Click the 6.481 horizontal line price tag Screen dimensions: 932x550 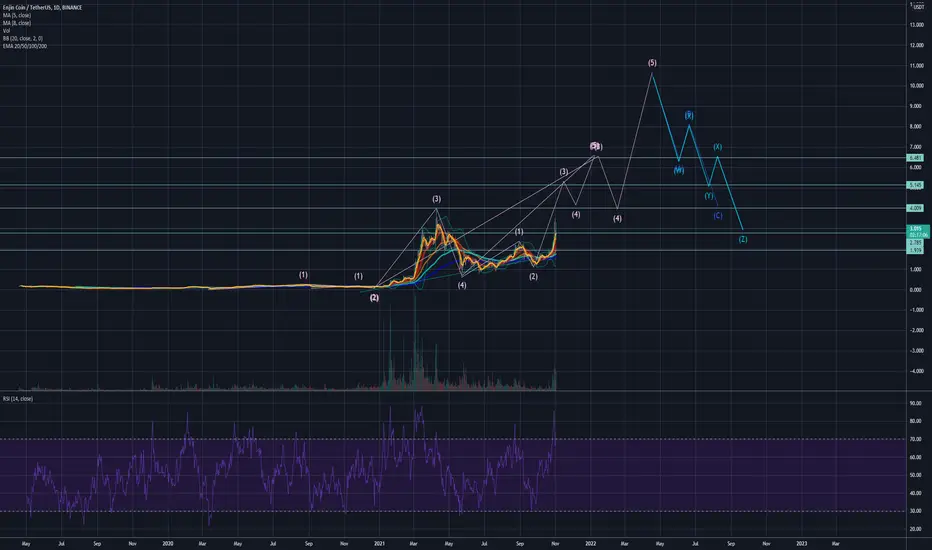click(x=915, y=158)
